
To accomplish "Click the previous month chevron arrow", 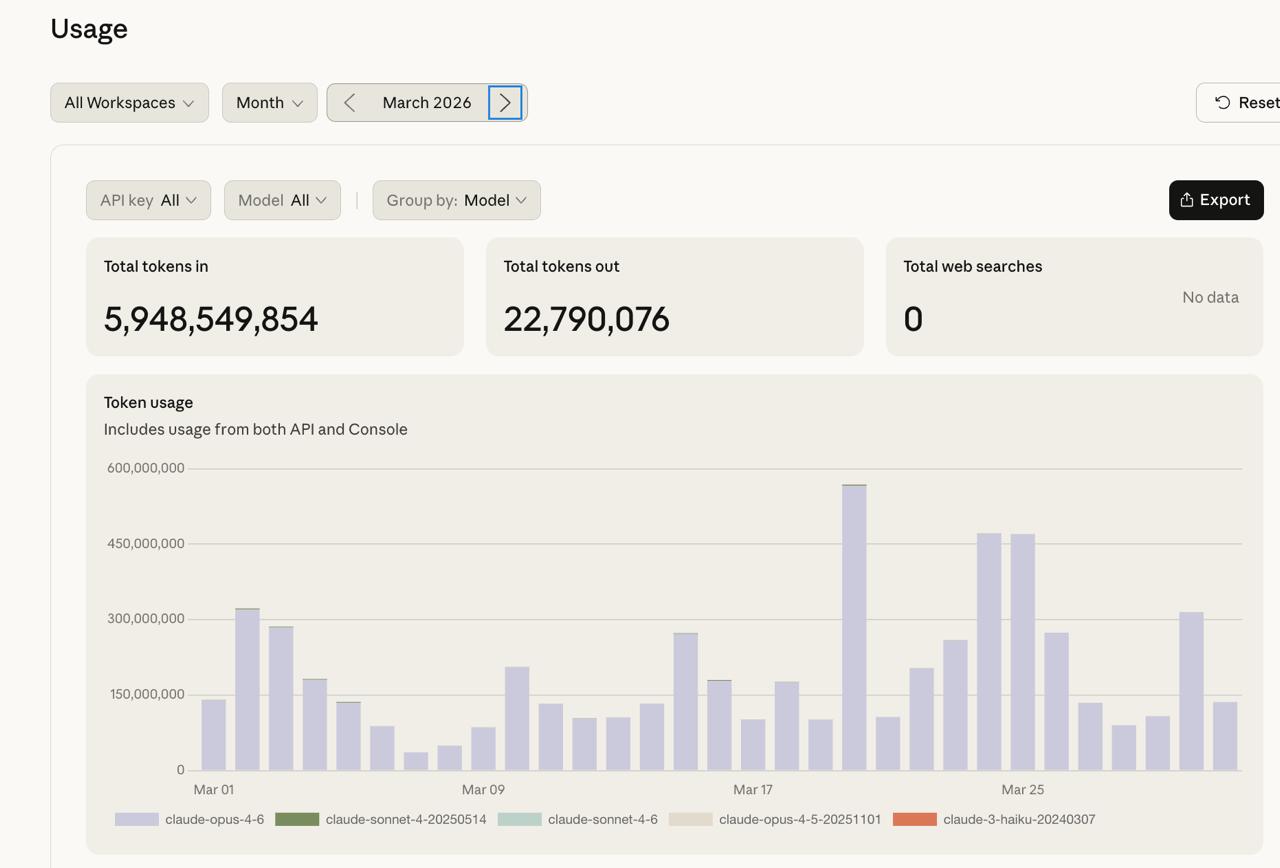I will tap(349, 102).
